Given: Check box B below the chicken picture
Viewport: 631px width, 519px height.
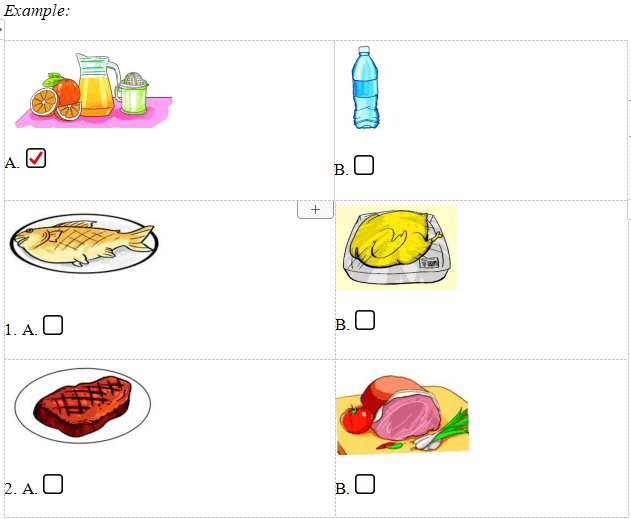Looking at the screenshot, I should (365, 320).
